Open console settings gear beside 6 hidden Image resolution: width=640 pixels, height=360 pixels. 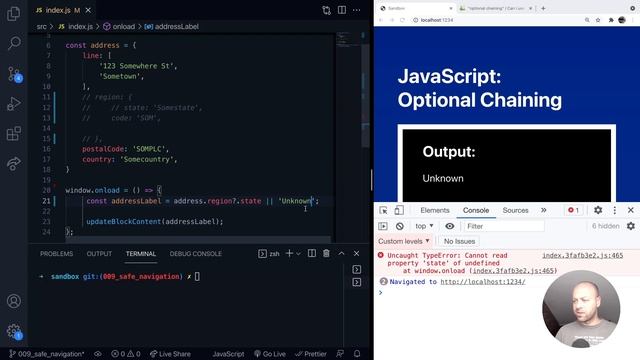tap(631, 226)
